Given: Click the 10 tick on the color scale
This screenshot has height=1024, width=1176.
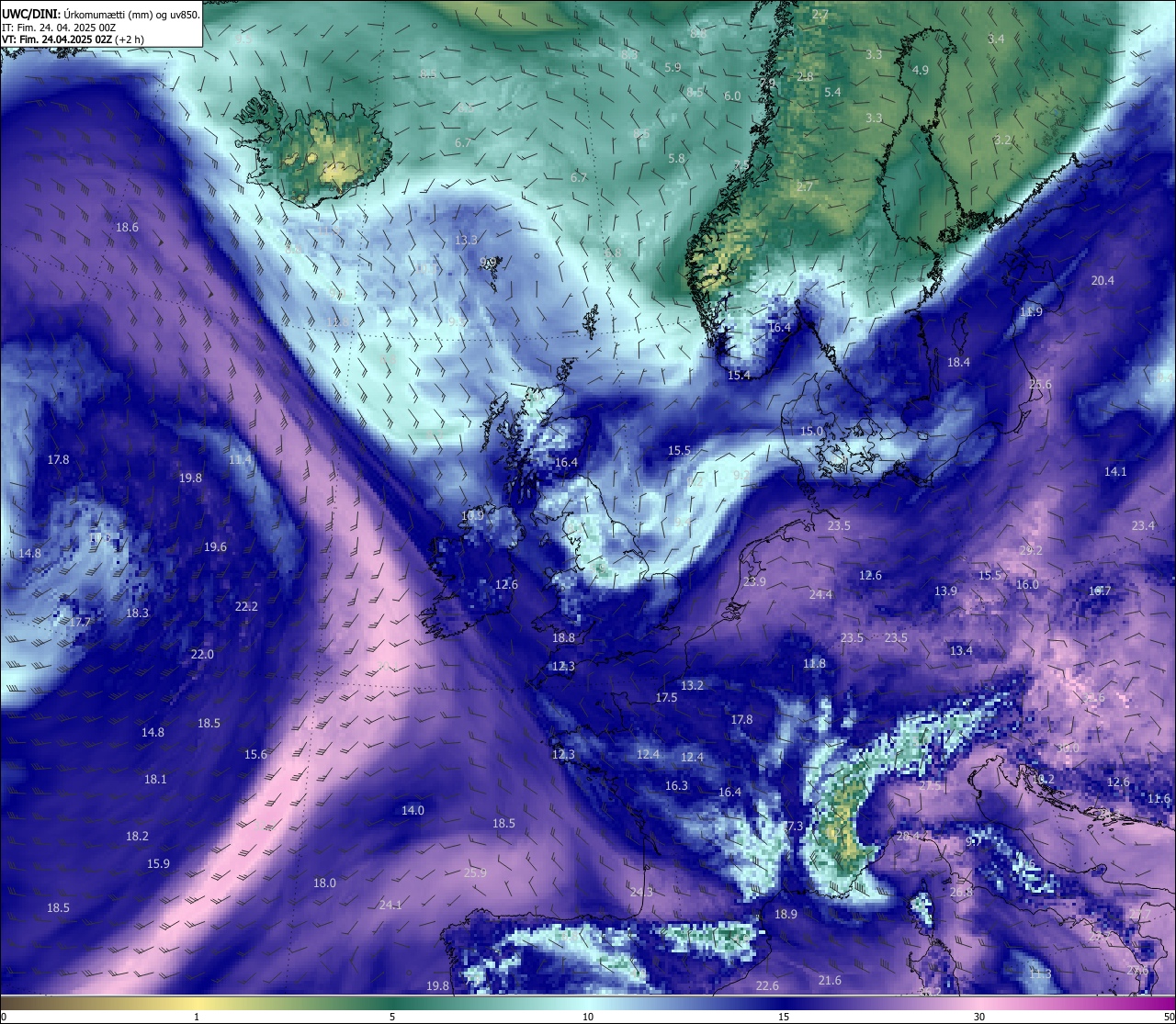Looking at the screenshot, I should tap(588, 1017).
